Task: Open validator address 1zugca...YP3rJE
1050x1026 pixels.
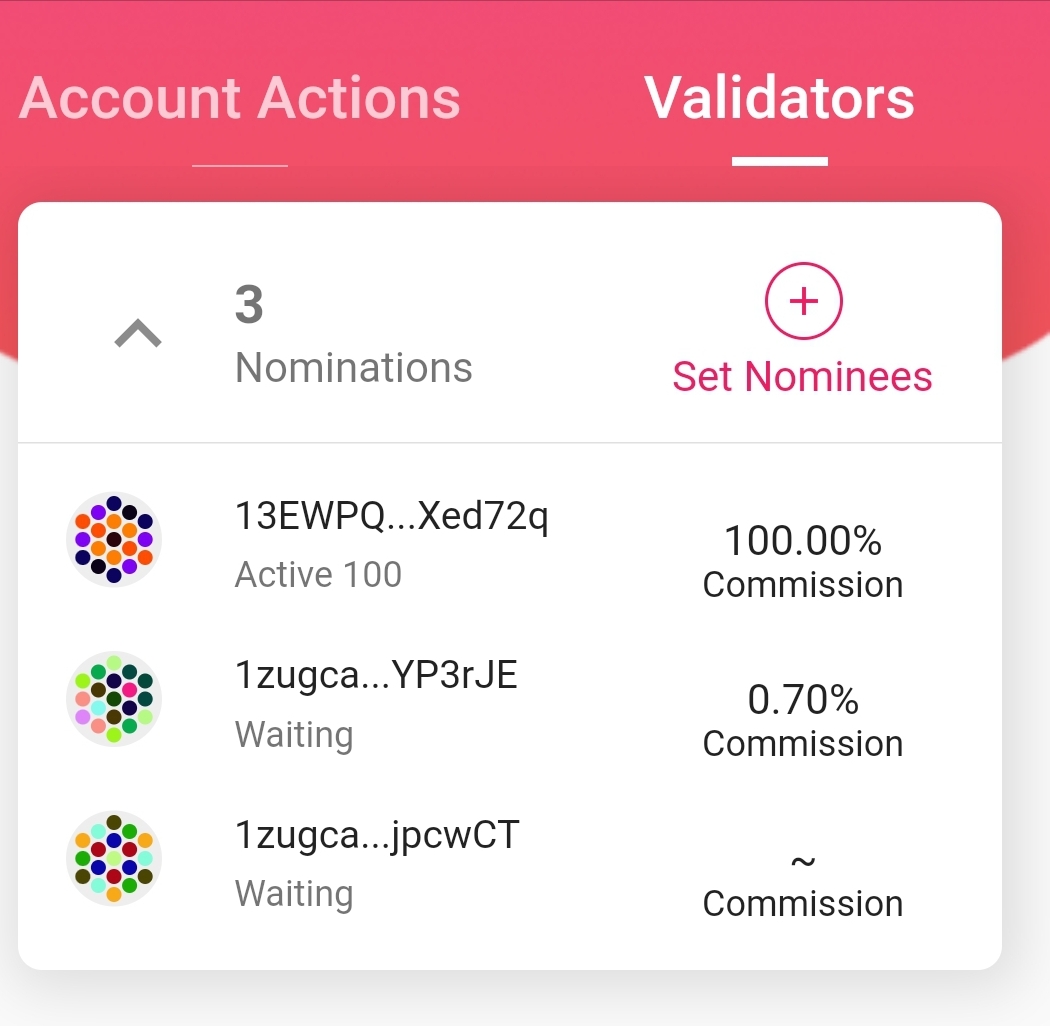Action: (x=376, y=676)
